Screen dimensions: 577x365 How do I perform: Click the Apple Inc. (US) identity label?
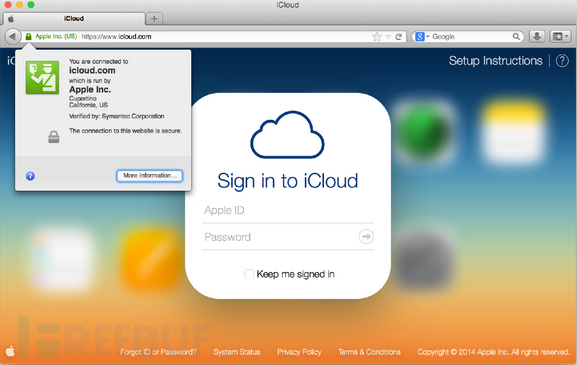(x=56, y=36)
